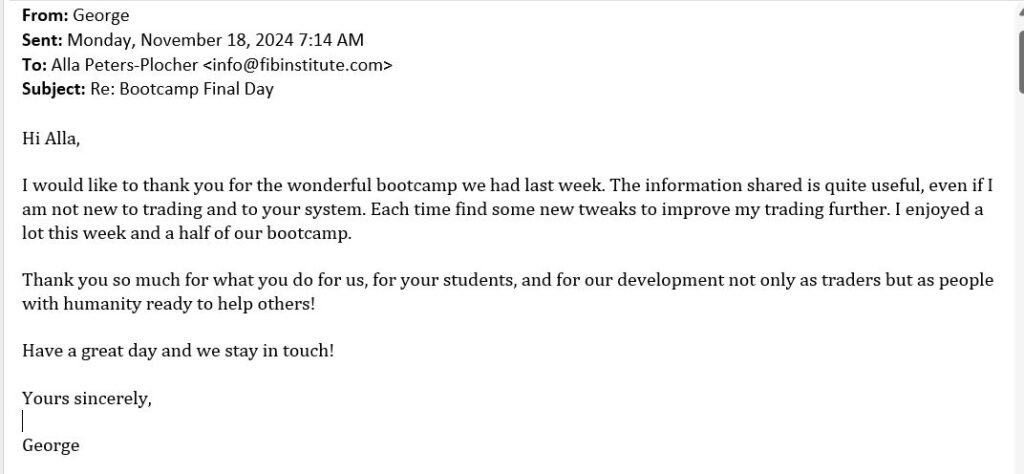Viewport: 1024px width, 474px height.
Task: Click the recipient name Alla Peters-Plocher
Action: 124,65
